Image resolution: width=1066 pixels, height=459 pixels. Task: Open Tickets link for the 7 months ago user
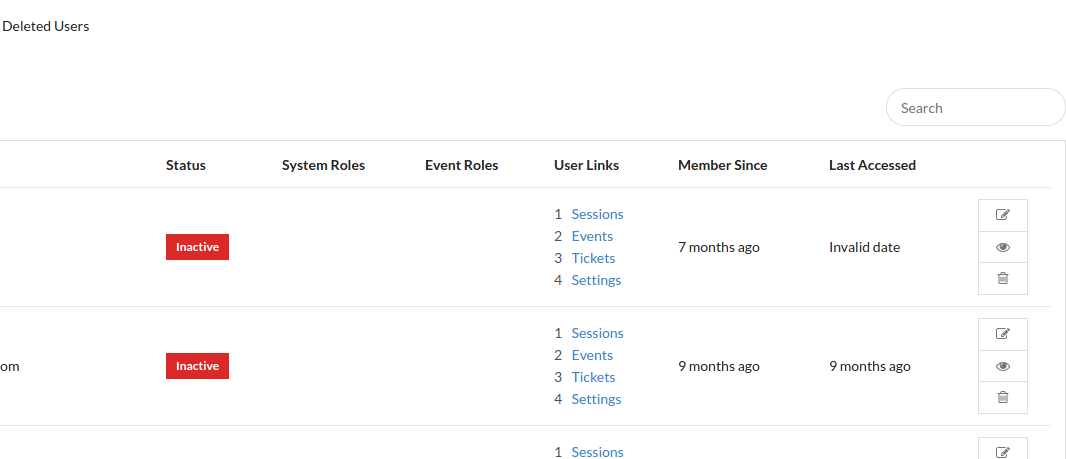click(593, 258)
